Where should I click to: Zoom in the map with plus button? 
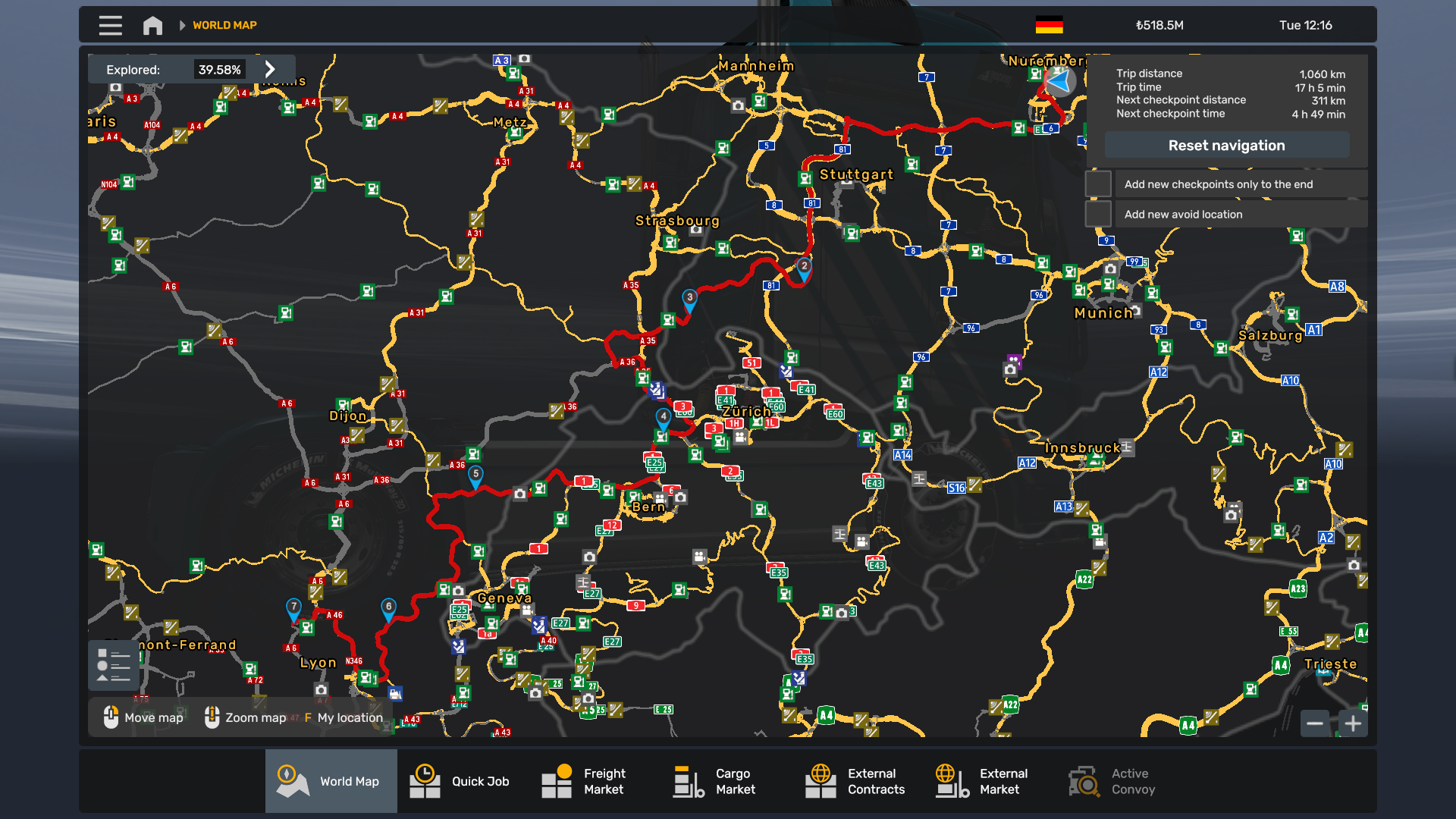[1353, 723]
